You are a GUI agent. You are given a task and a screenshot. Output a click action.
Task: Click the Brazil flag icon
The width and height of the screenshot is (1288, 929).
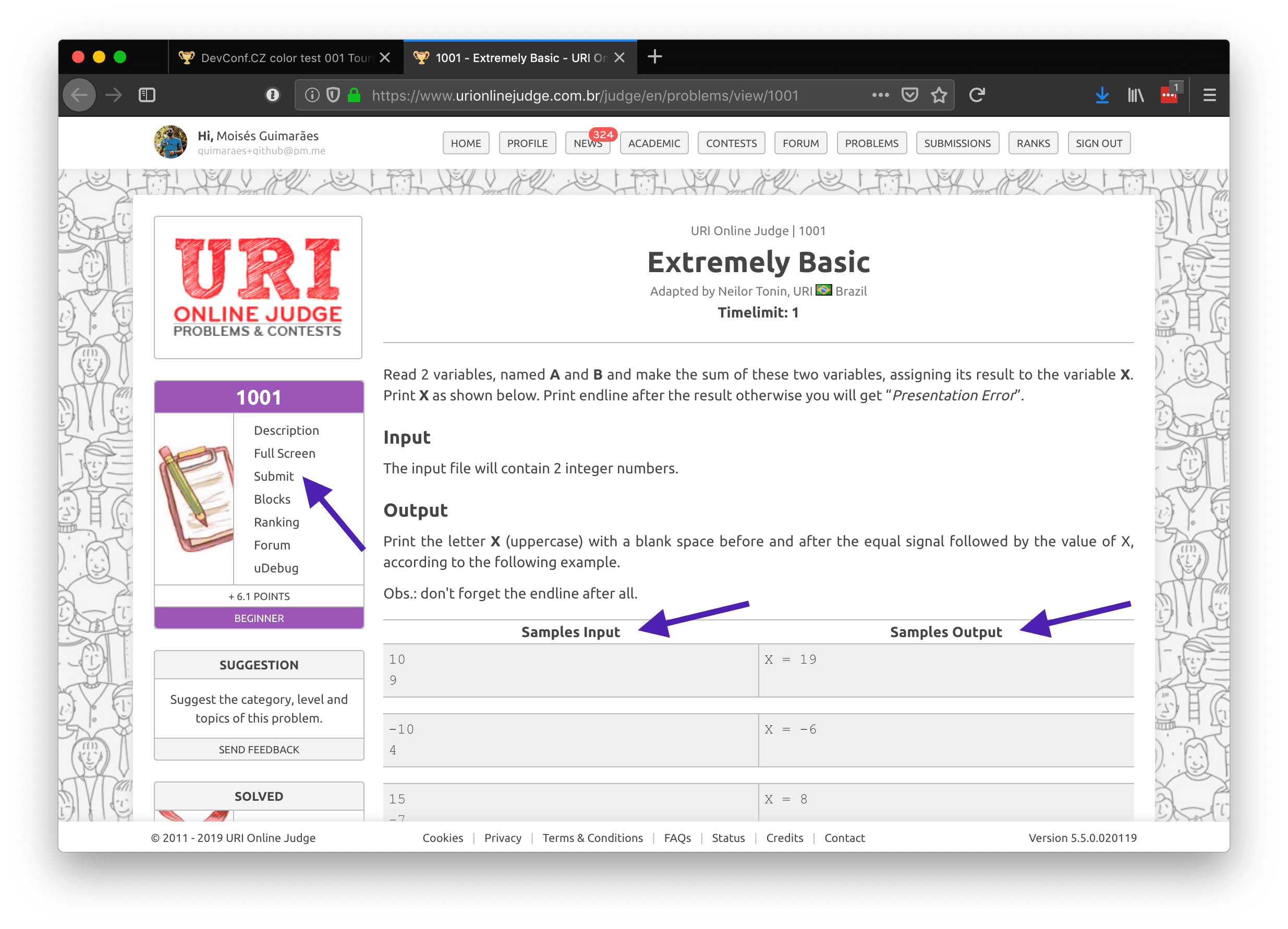[x=824, y=291]
